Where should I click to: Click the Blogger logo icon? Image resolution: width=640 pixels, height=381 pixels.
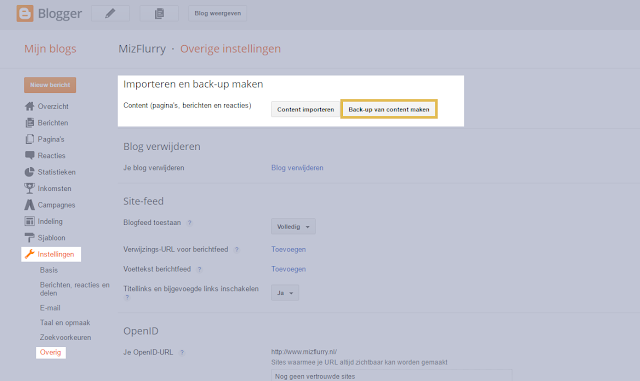point(25,13)
